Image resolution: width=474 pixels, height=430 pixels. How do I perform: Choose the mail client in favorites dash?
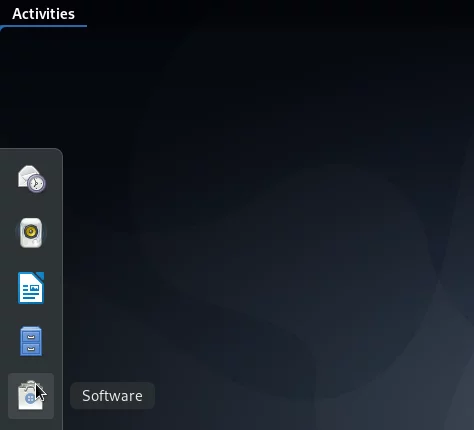[x=31, y=179]
